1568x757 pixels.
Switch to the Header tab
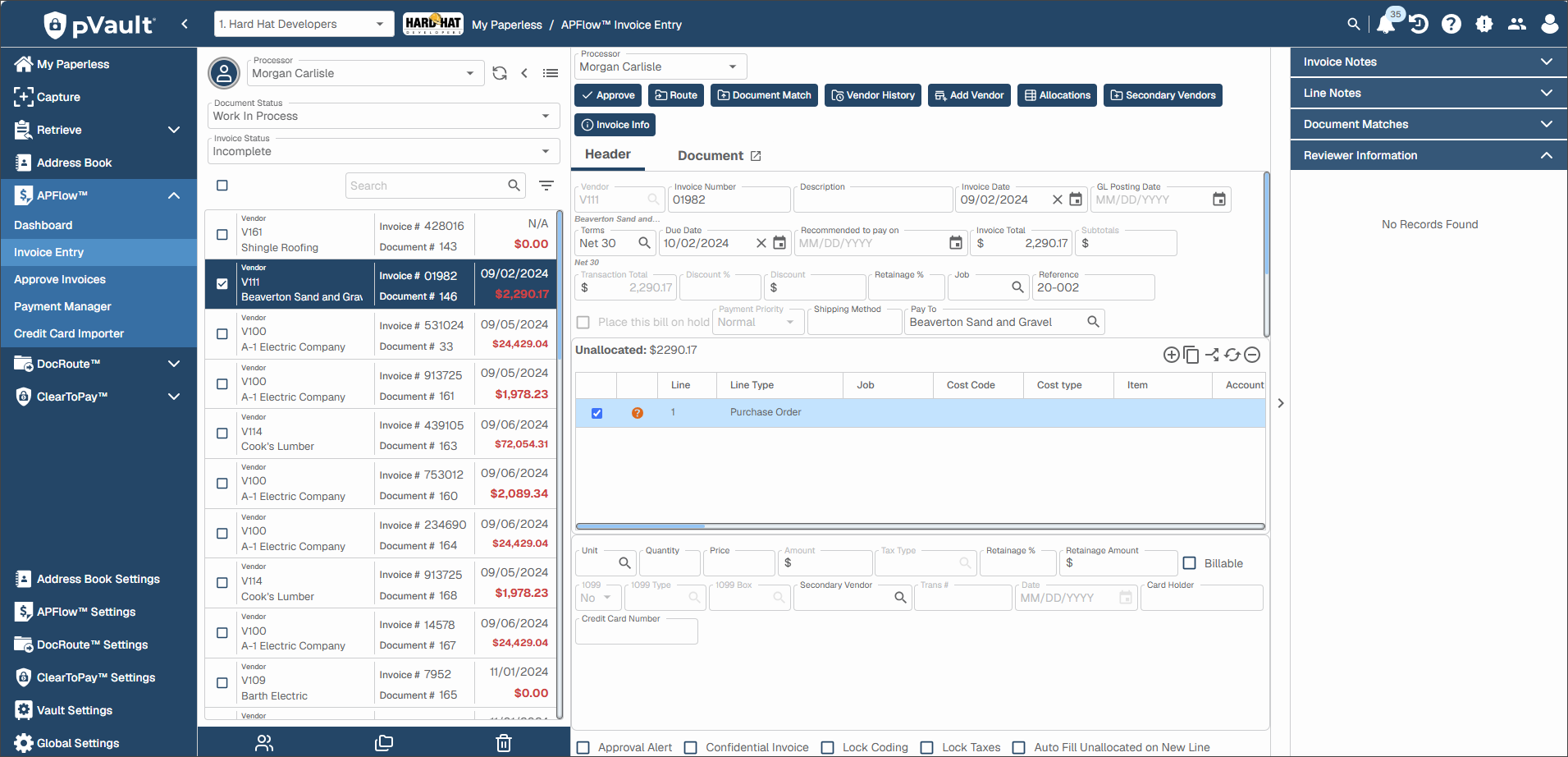click(608, 154)
